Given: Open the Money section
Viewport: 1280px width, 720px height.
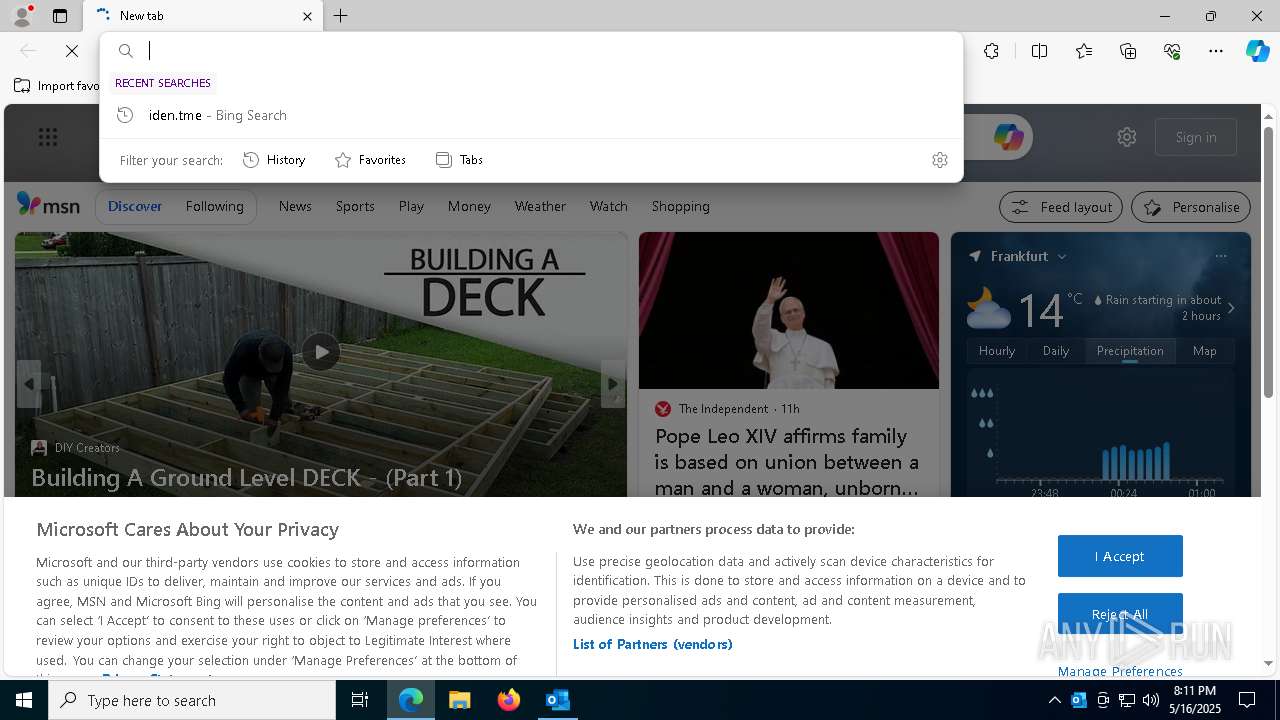Looking at the screenshot, I should (469, 206).
